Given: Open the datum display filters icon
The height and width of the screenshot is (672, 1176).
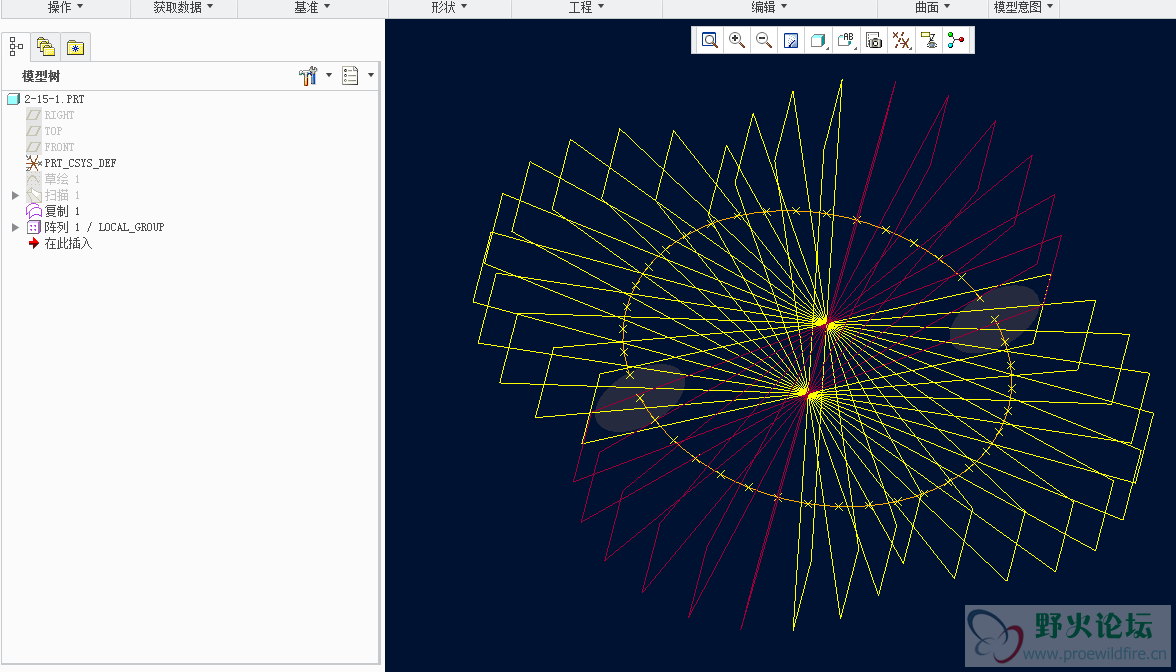Looking at the screenshot, I should click(901, 40).
